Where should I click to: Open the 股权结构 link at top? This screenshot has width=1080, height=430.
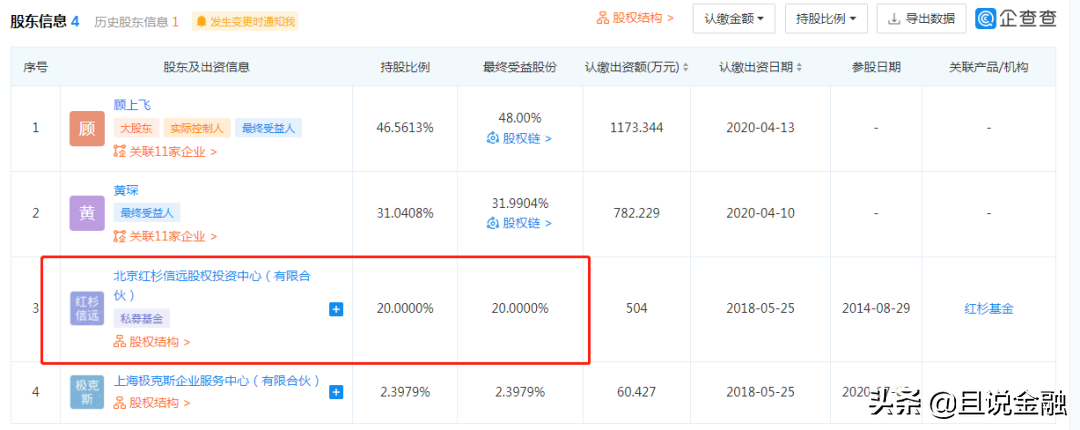click(635, 18)
